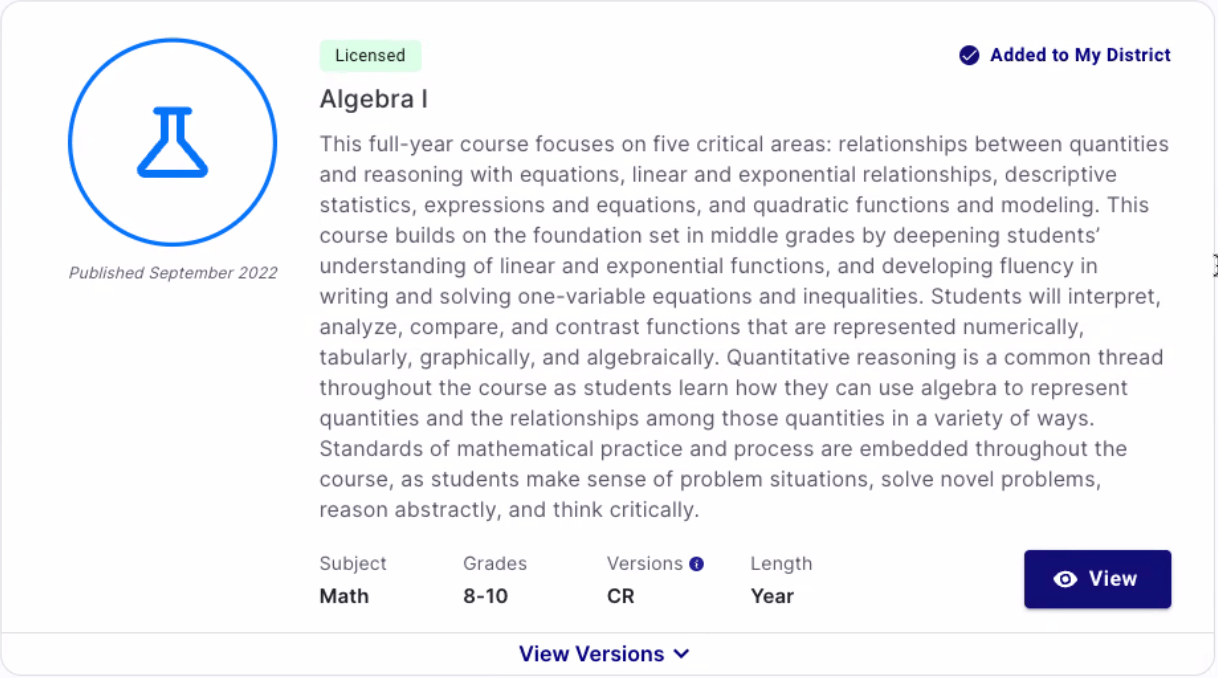Click the Subject field label

pos(353,564)
